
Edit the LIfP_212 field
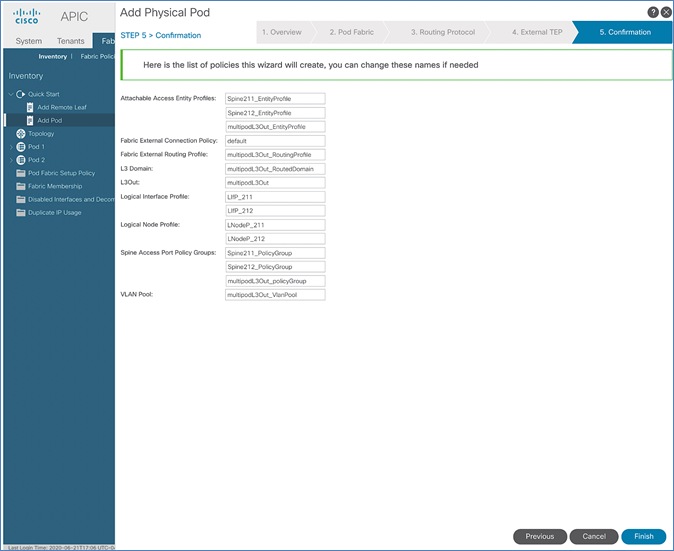(275, 211)
